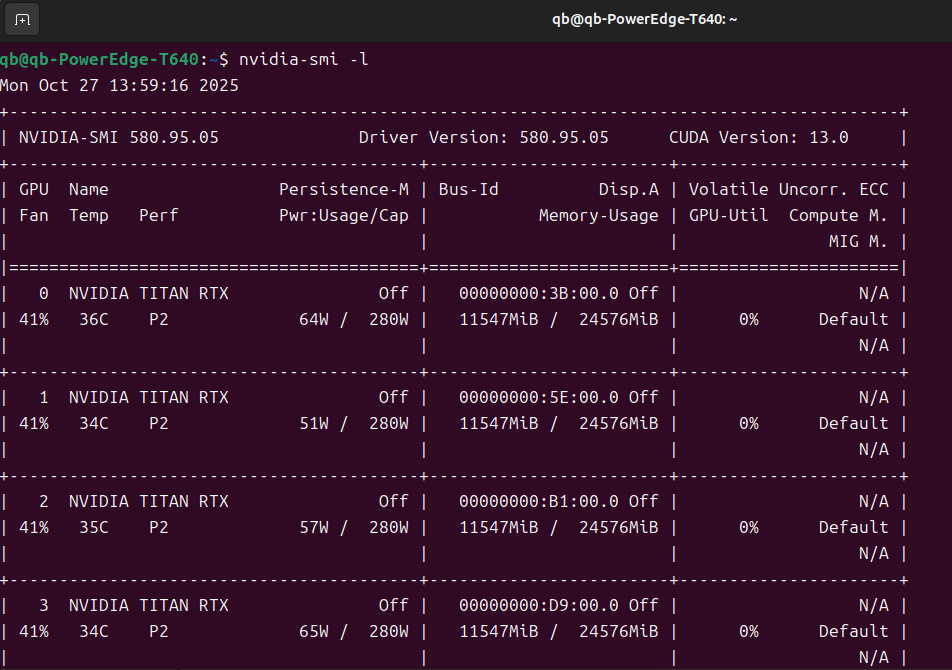Click GPU 3 NVIDIA TITAN RTX name

(x=149, y=606)
